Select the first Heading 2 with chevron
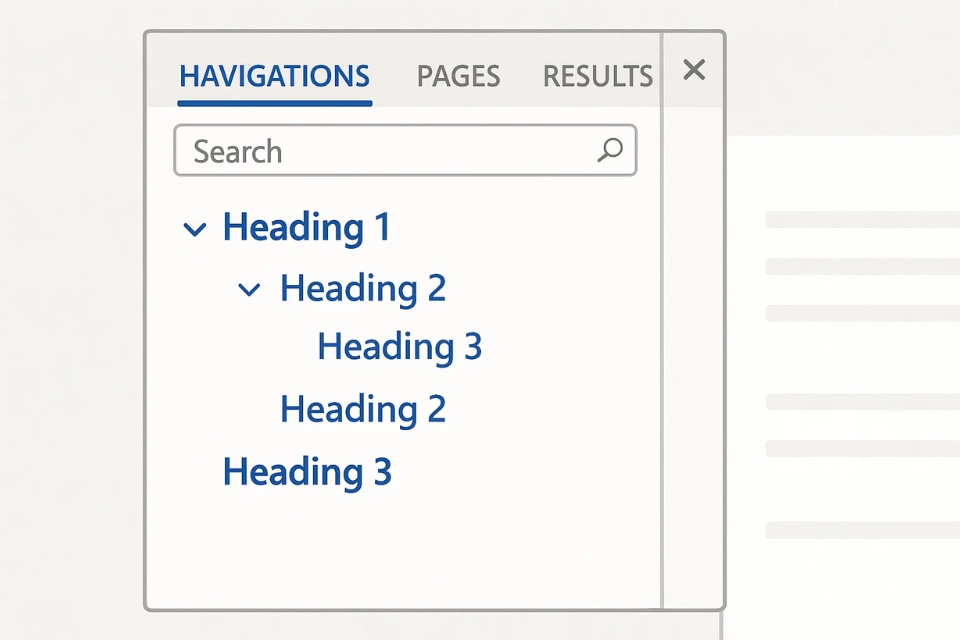The width and height of the screenshot is (960, 640). pos(362,289)
